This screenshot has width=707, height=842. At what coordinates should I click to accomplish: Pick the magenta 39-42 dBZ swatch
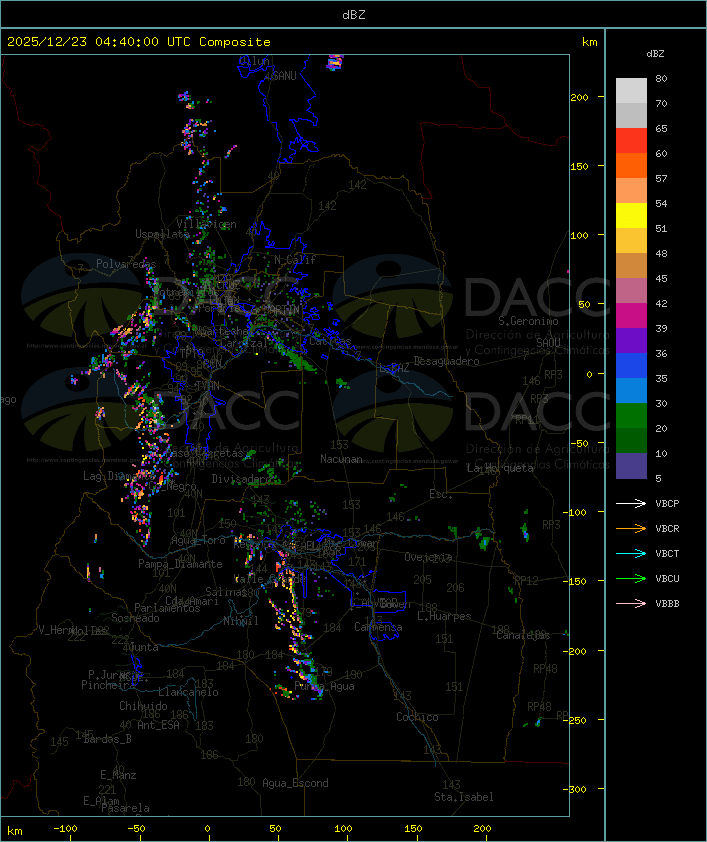pyautogui.click(x=631, y=315)
